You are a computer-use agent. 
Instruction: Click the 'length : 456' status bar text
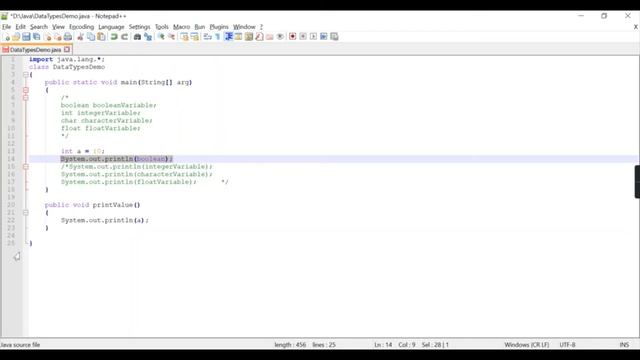pyautogui.click(x=290, y=345)
